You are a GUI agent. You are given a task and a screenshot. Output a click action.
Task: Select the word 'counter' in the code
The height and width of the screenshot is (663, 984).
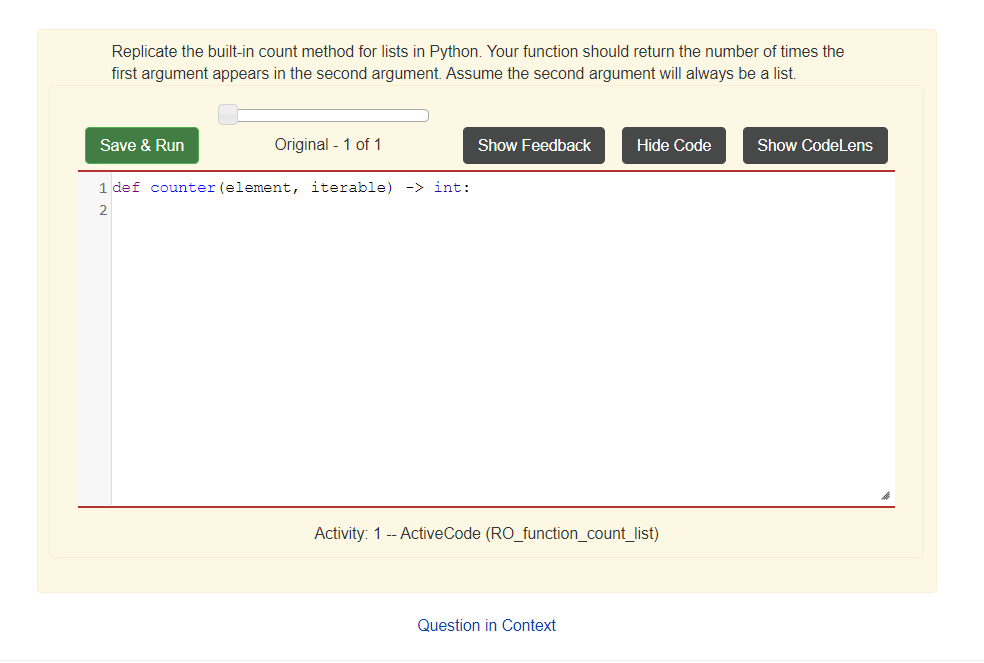tap(182, 187)
